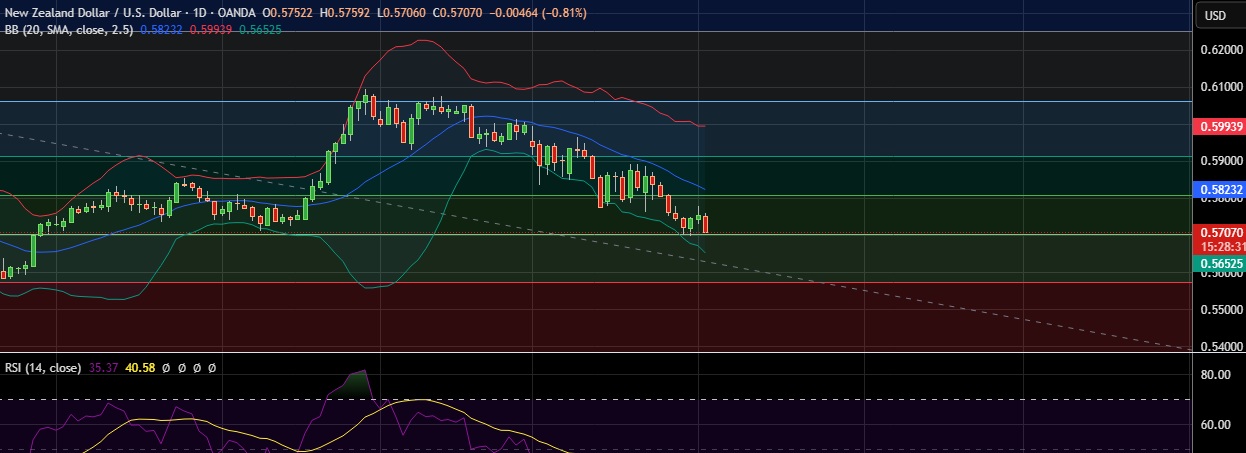The height and width of the screenshot is (453, 1246).
Task: Click the green 0.56525 price scale label
Action: (1219, 262)
